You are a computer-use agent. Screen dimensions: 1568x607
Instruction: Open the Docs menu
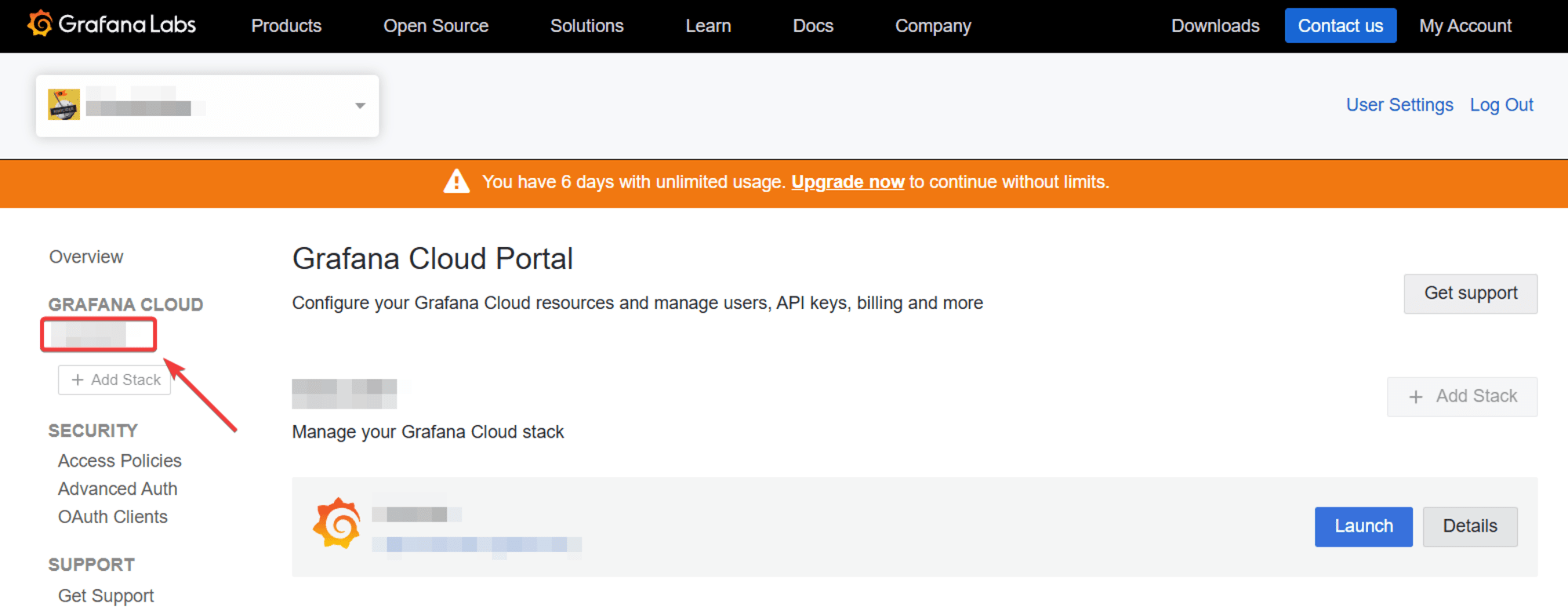(813, 26)
